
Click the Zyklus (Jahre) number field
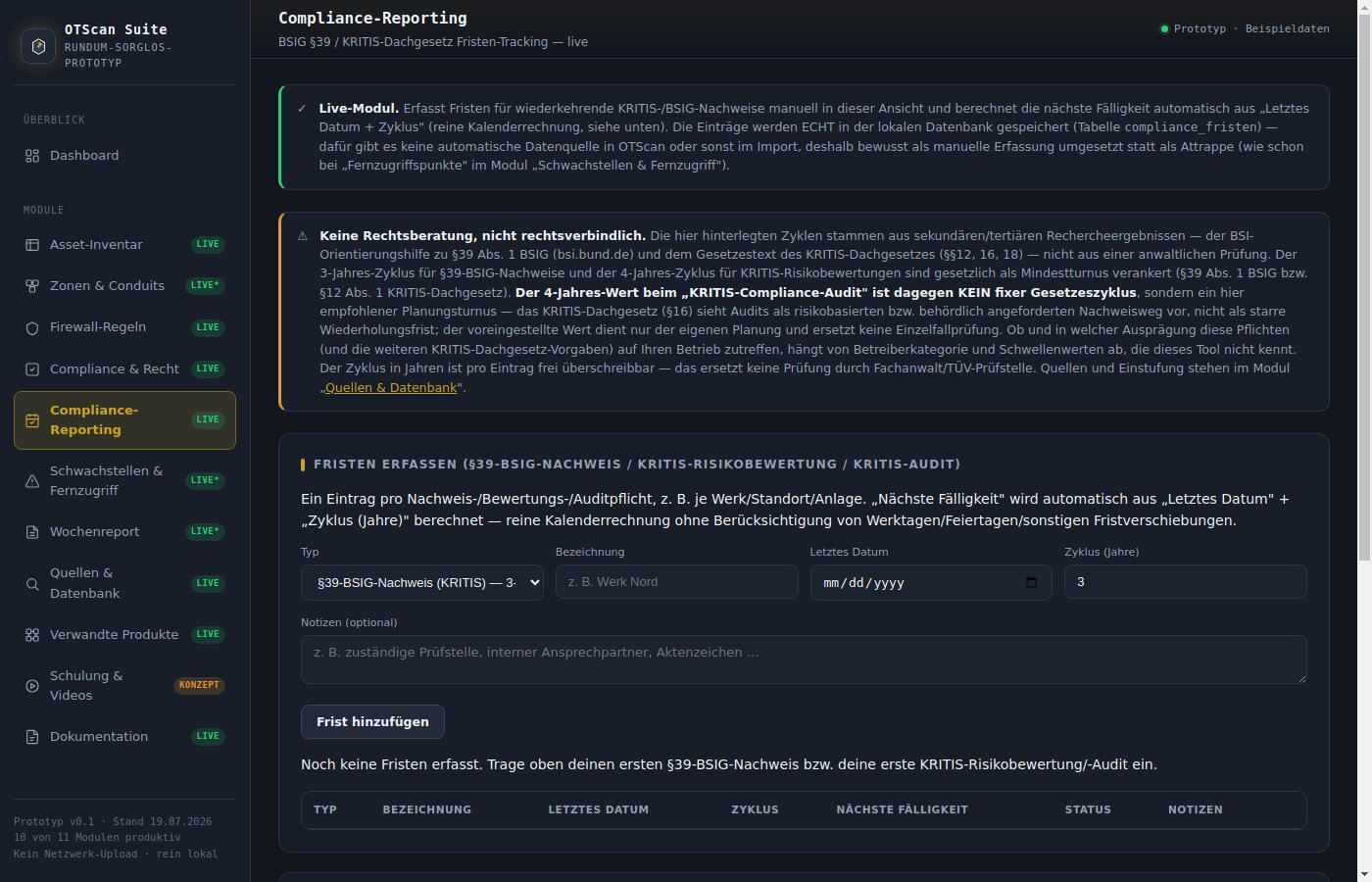click(x=1186, y=582)
